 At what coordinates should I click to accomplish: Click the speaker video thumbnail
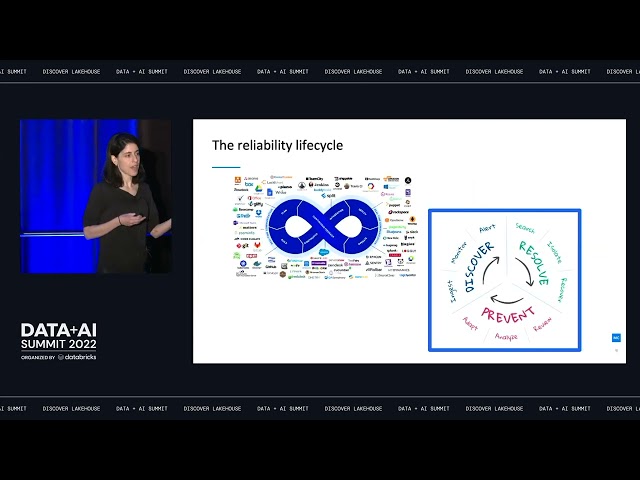96,196
